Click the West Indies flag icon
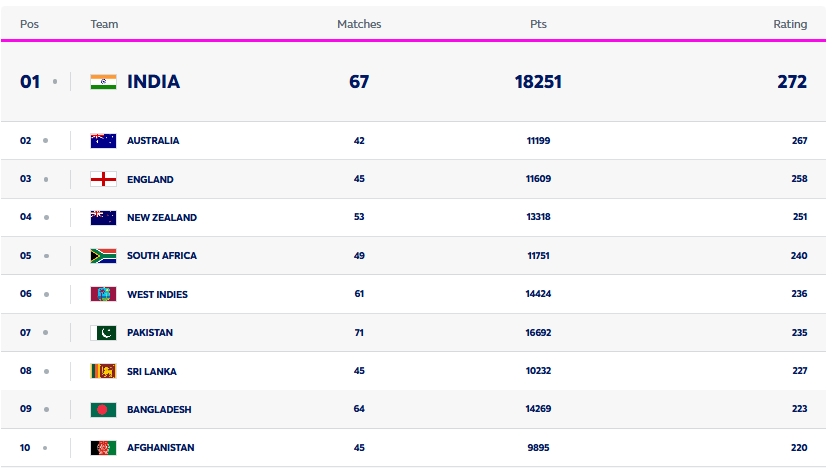 pyautogui.click(x=103, y=294)
